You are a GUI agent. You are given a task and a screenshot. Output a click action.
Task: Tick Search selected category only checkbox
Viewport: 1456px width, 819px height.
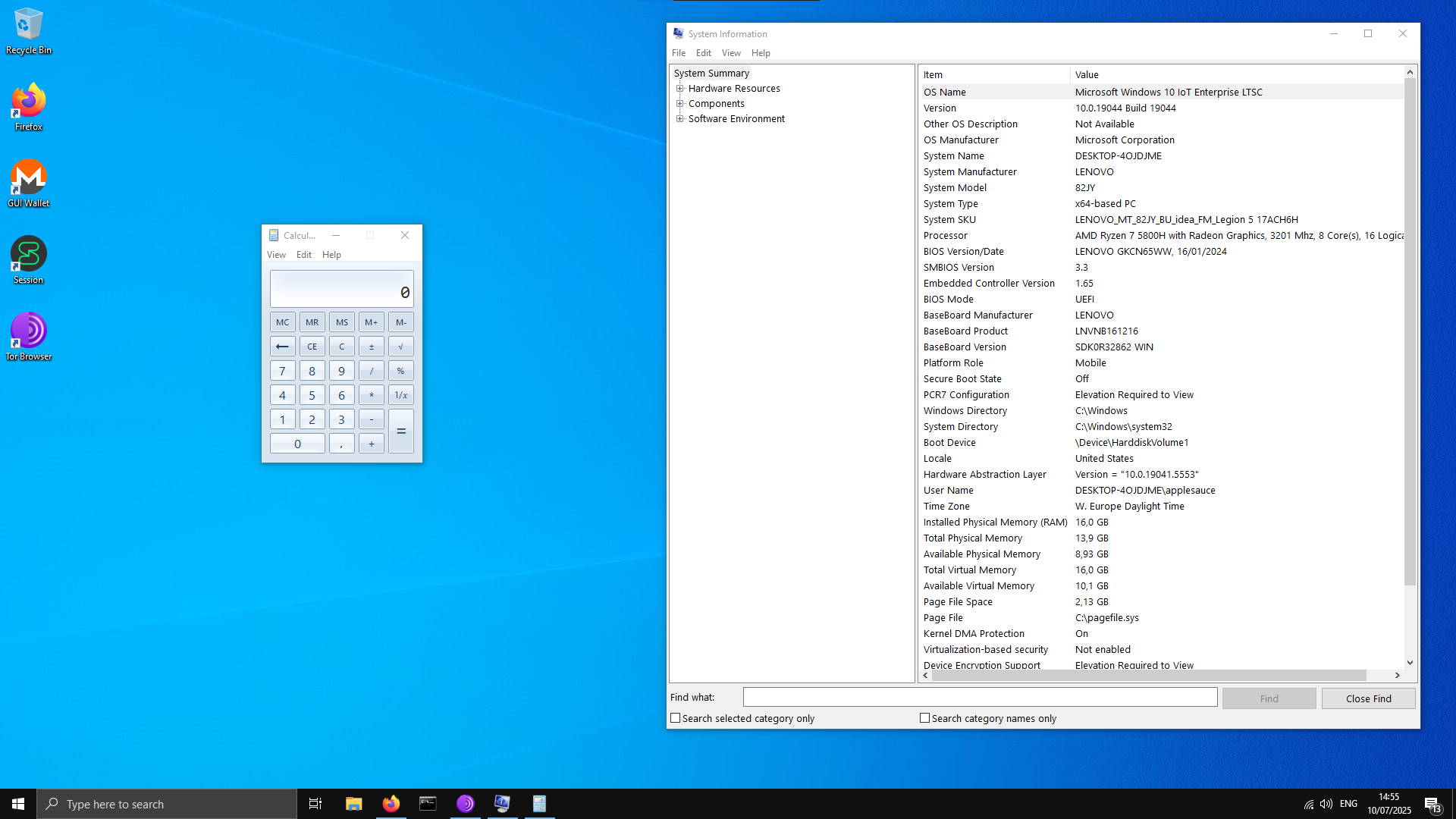(675, 718)
